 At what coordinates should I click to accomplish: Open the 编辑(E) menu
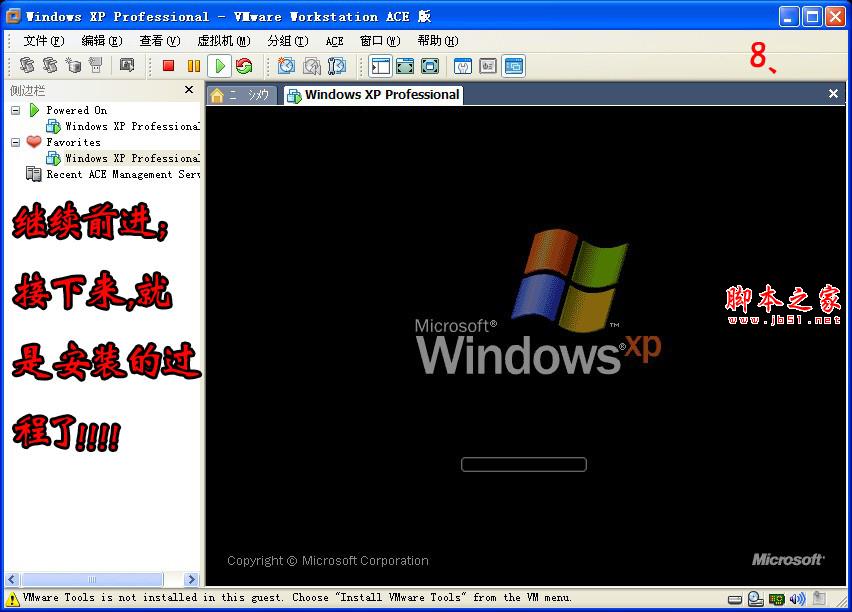click(102, 41)
